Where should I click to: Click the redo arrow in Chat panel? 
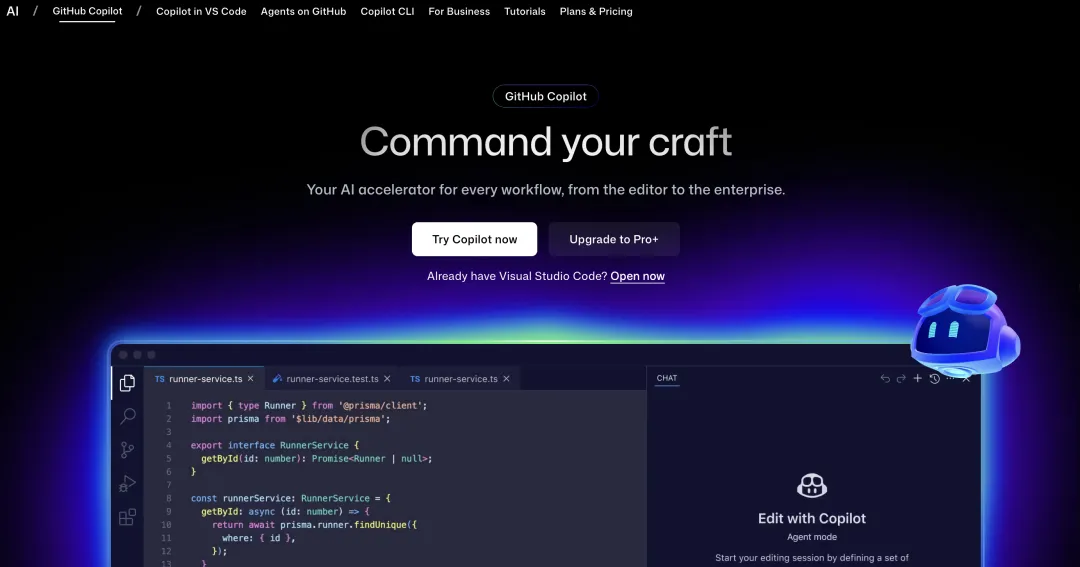901,378
